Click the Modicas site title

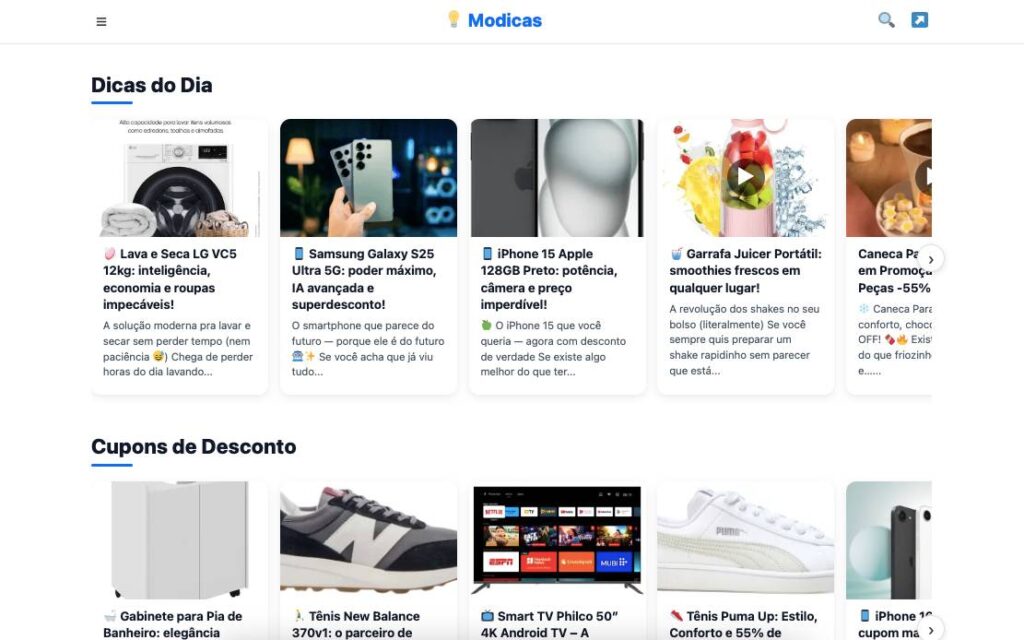pos(505,20)
